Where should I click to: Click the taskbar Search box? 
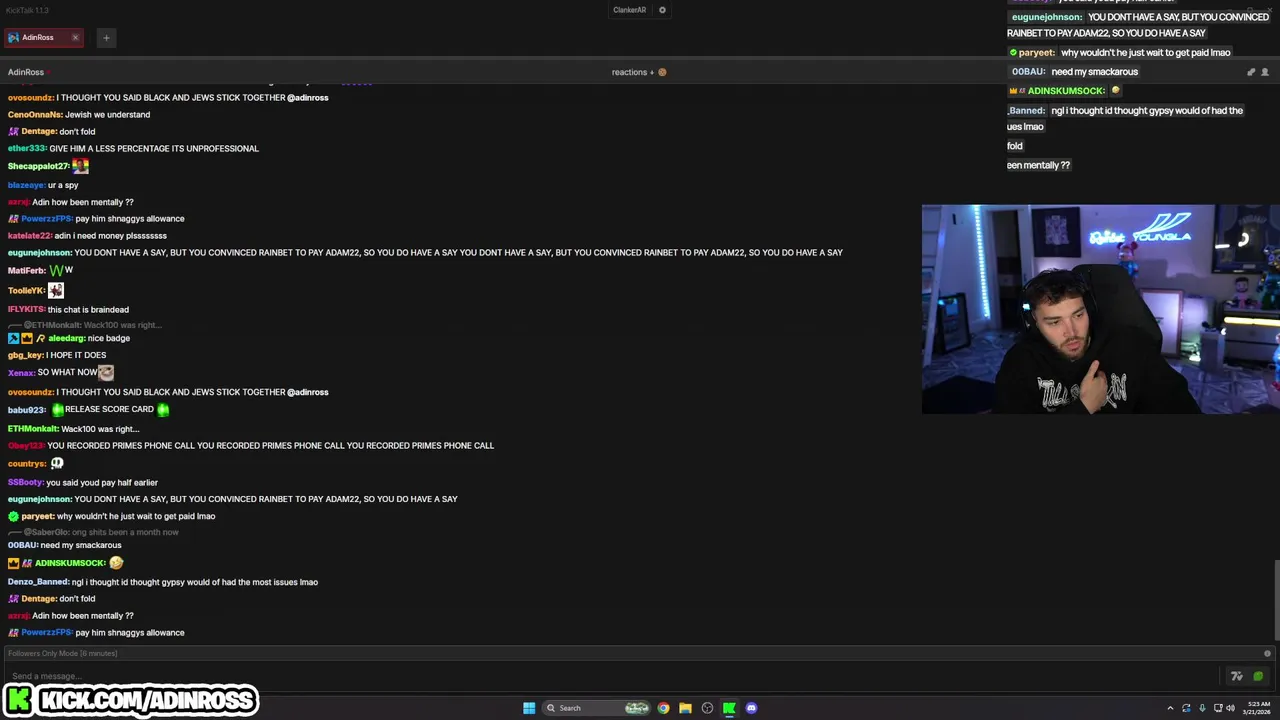597,708
